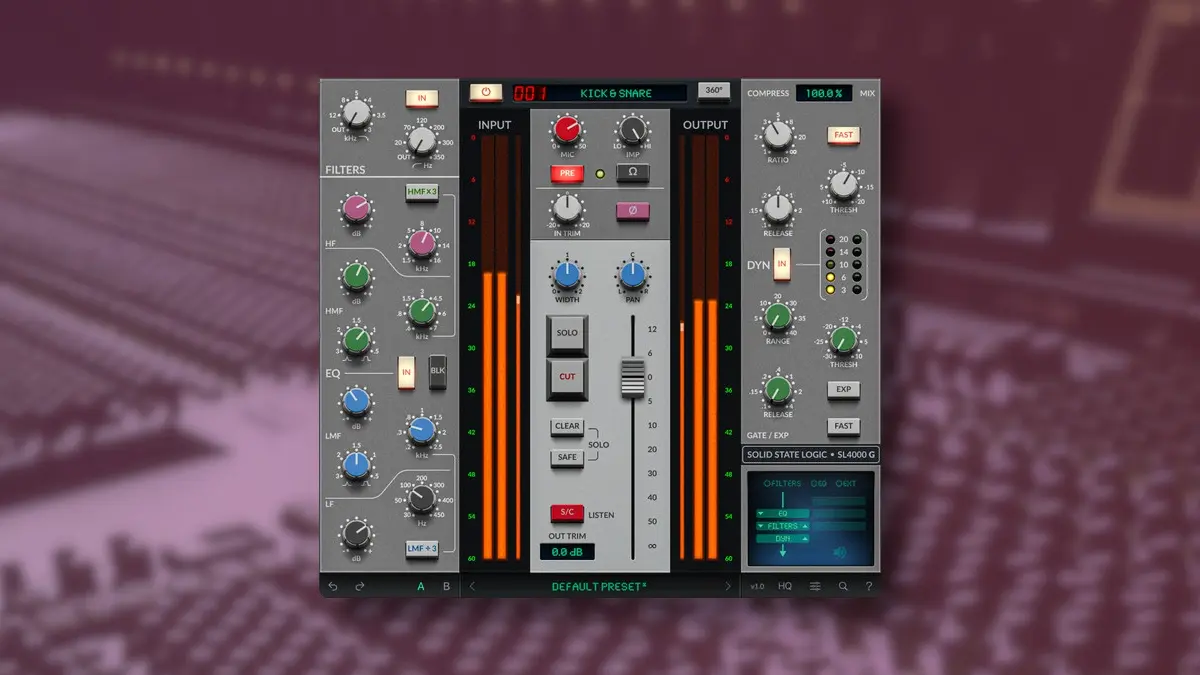Screen dimensions: 1200x675
Task: Click the undo arrow icon
Action: (x=333, y=586)
